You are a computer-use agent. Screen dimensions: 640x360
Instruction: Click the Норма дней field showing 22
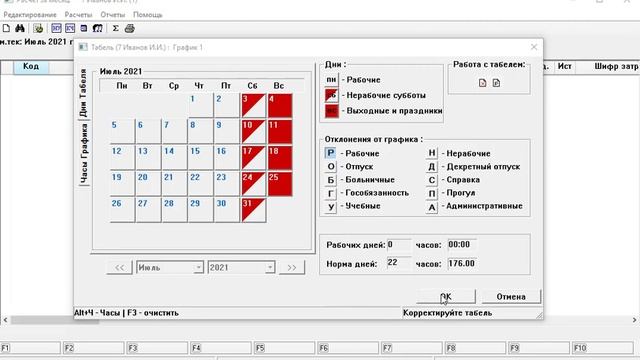pos(399,263)
